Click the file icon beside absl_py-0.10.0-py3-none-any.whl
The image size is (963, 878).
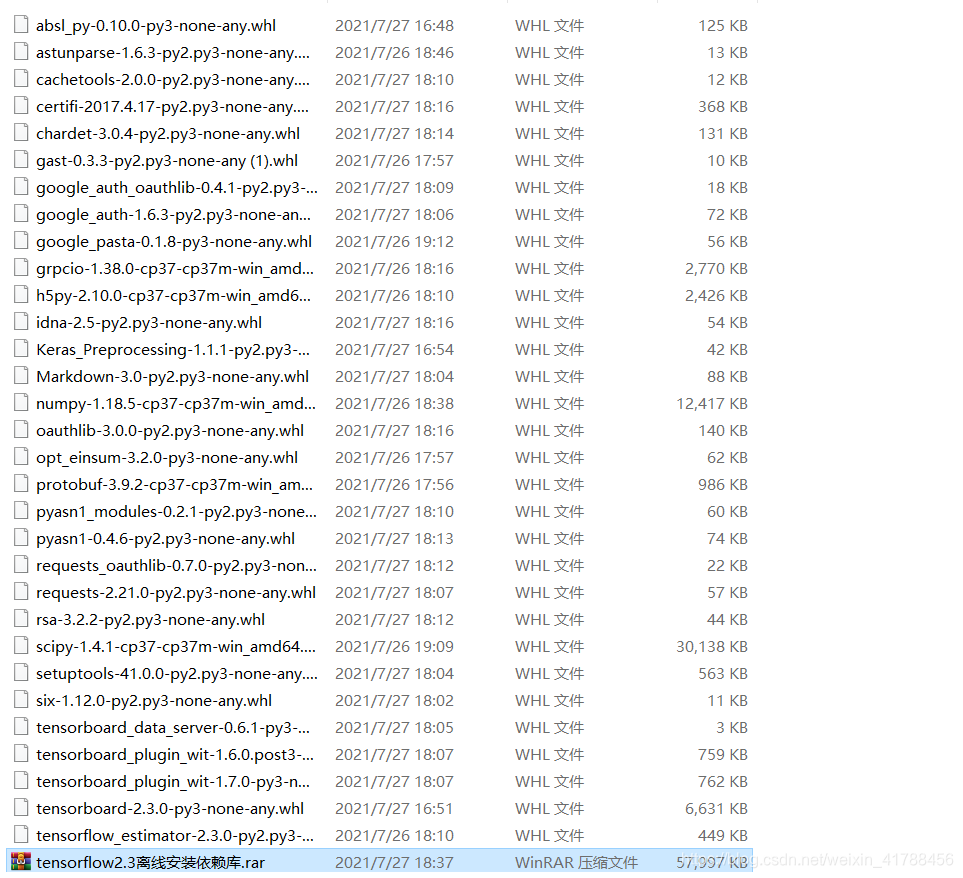tap(21, 25)
